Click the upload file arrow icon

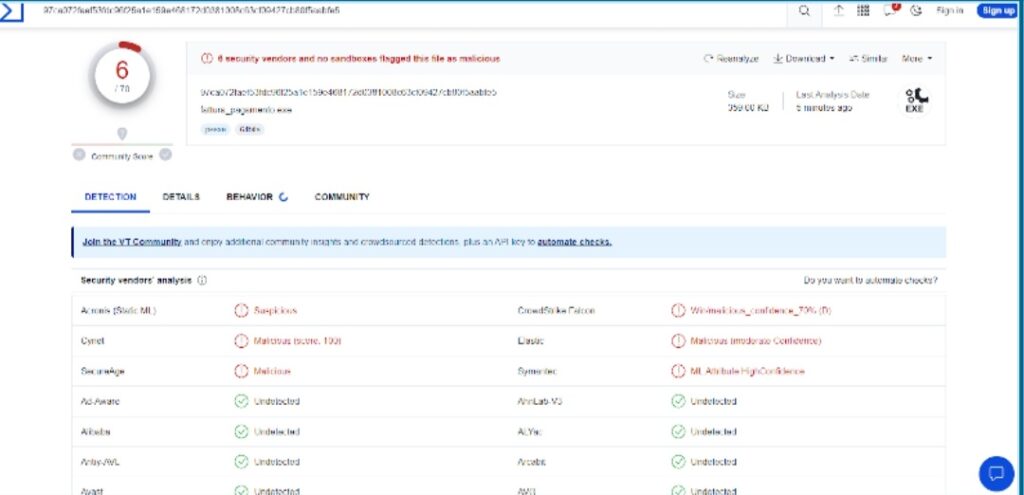click(x=838, y=11)
